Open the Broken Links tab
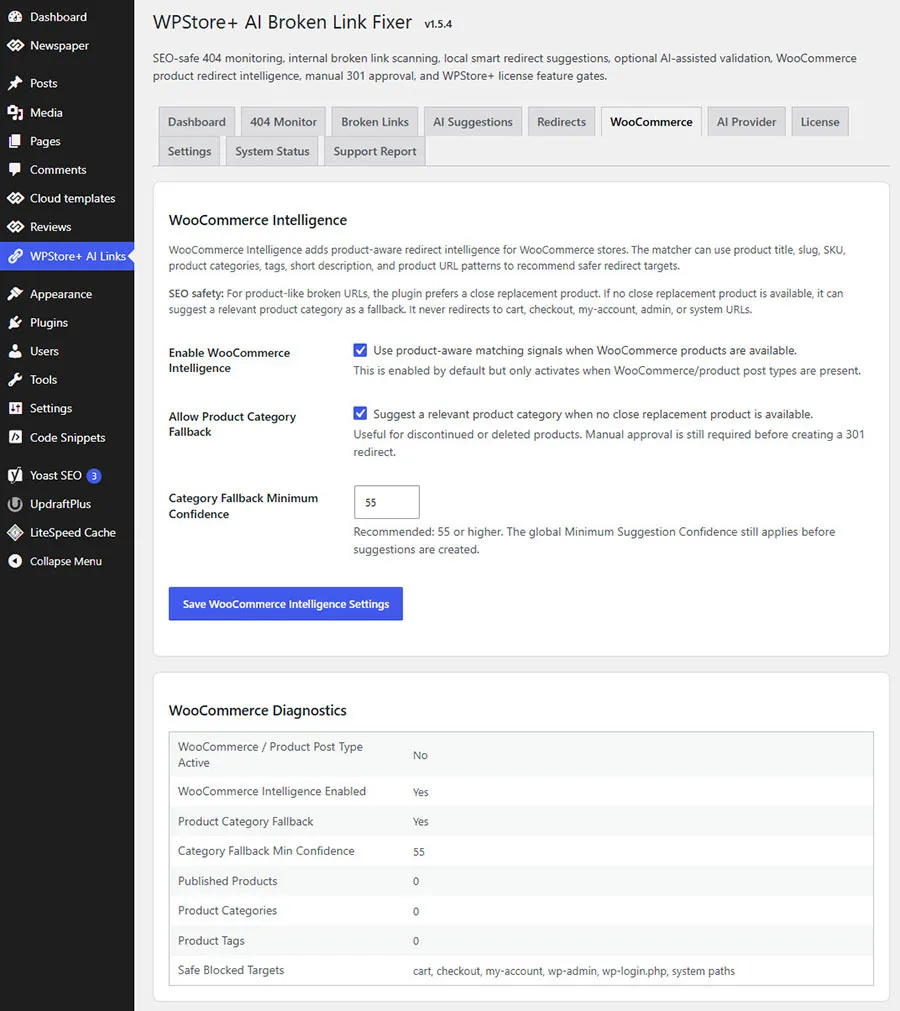The height and width of the screenshot is (1011, 900). click(x=375, y=122)
